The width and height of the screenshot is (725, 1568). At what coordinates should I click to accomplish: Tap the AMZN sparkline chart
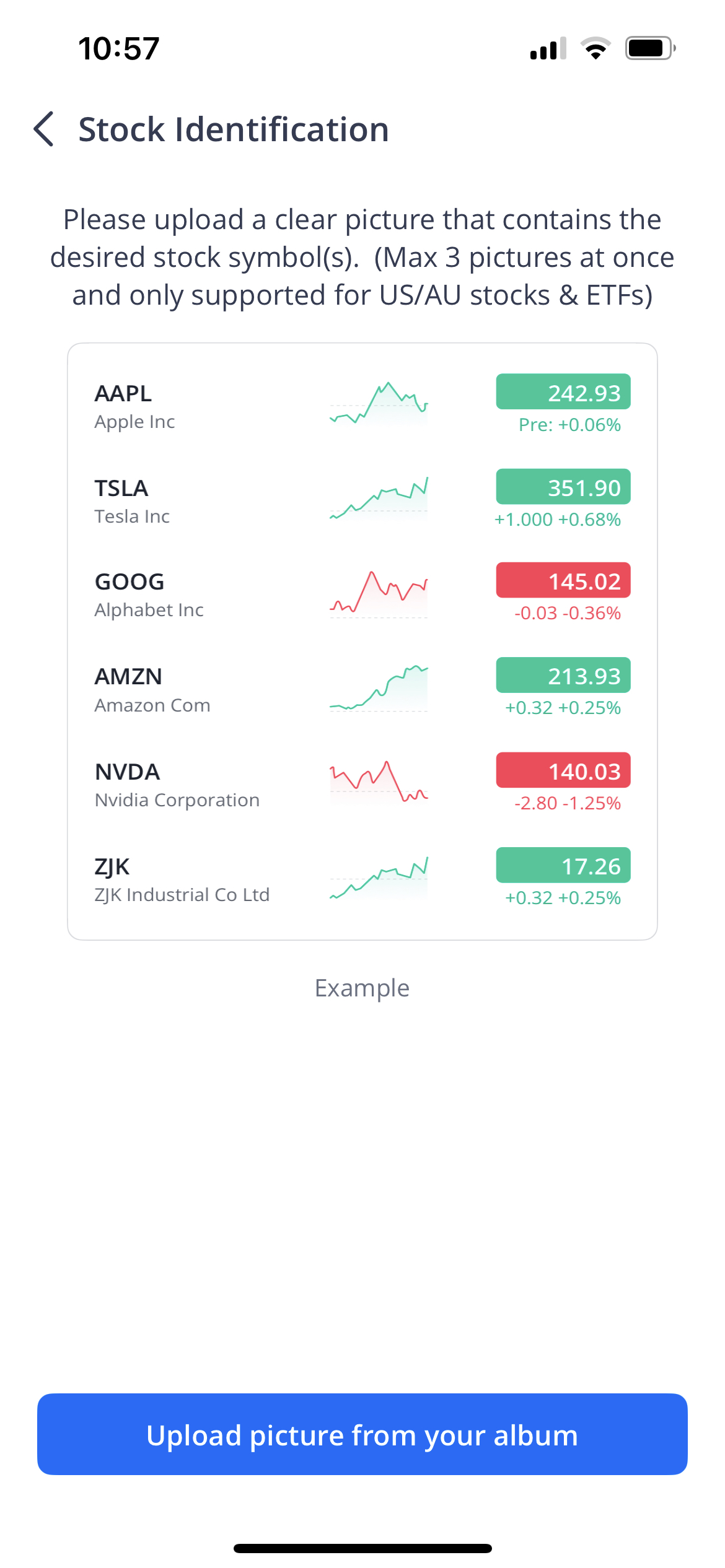pyautogui.click(x=379, y=688)
